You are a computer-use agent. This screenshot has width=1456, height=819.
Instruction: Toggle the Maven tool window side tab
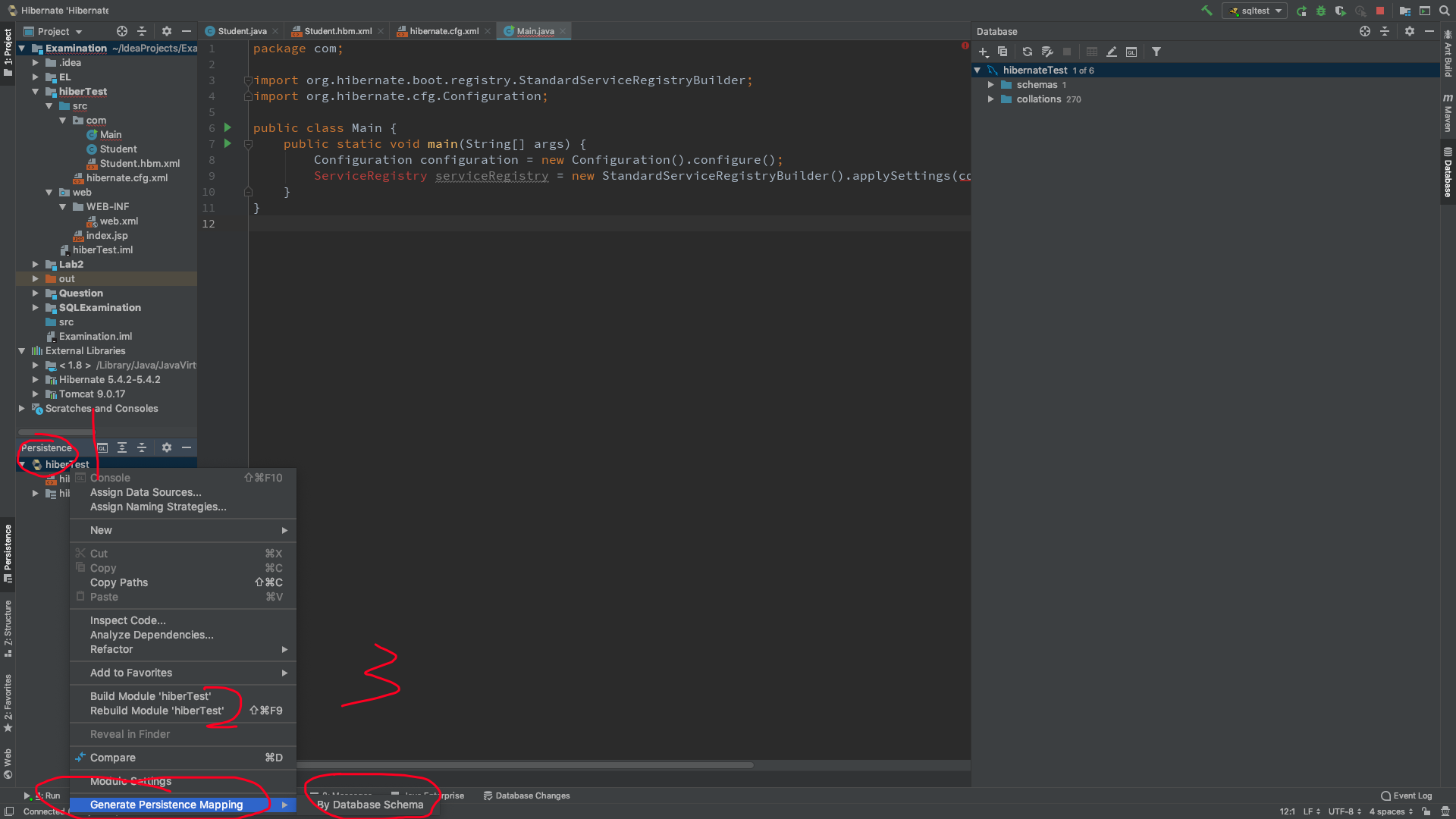(1448, 112)
